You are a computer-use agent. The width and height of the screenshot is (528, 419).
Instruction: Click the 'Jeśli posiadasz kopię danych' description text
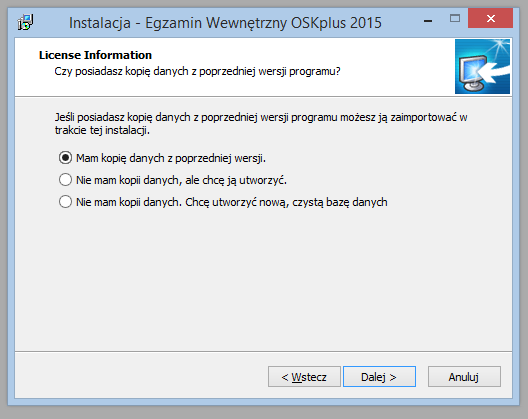click(x=261, y=124)
